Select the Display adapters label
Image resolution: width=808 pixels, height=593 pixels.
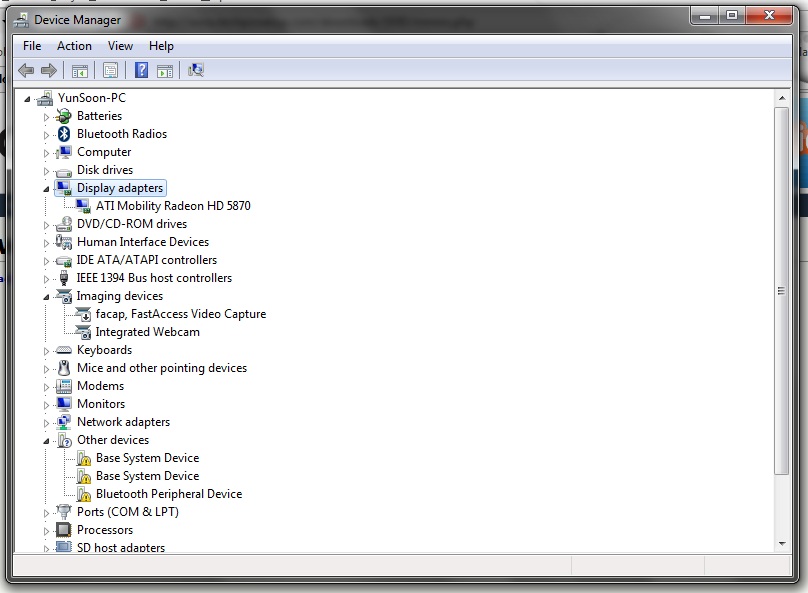click(120, 188)
